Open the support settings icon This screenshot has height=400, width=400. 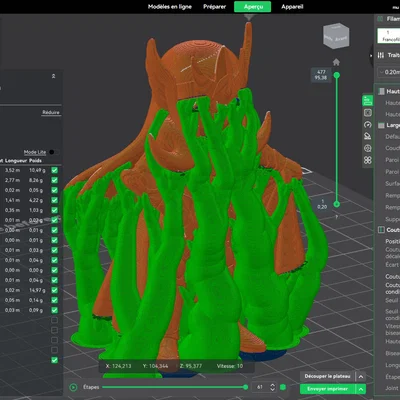[367, 136]
